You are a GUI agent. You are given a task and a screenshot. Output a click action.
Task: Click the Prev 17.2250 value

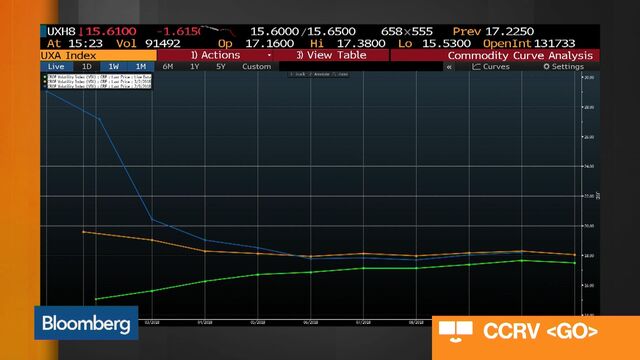[x=493, y=31]
